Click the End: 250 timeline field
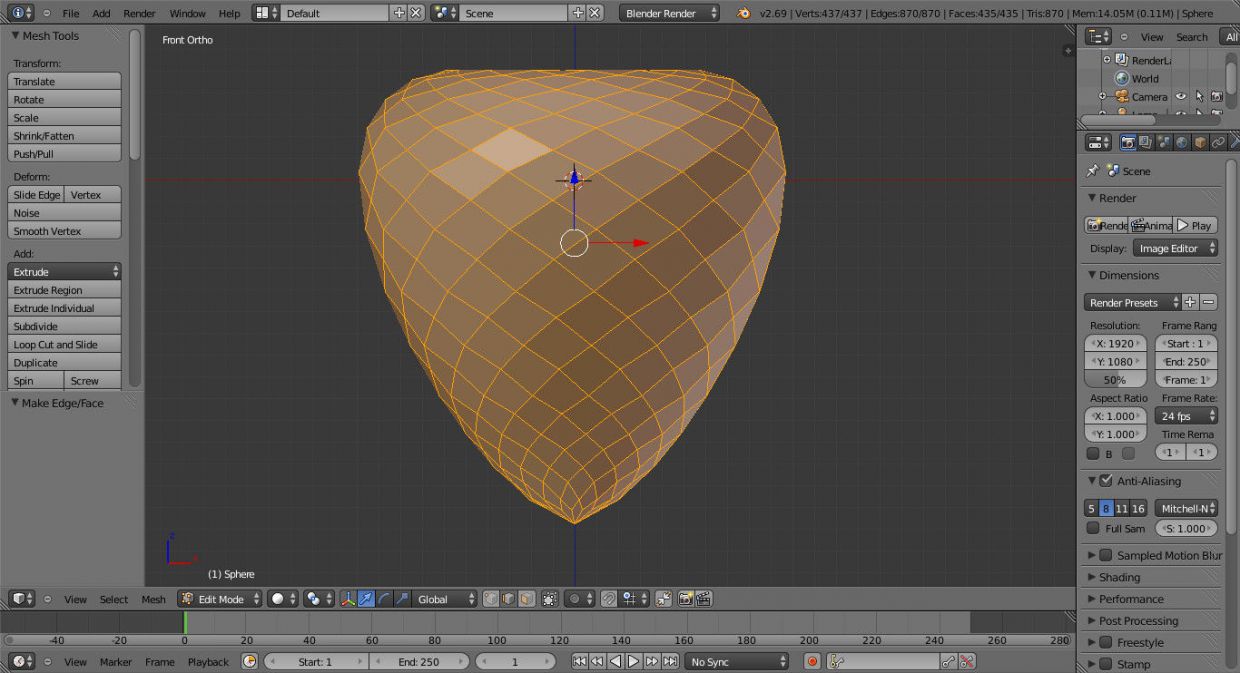This screenshot has height=673, width=1240. tap(419, 661)
